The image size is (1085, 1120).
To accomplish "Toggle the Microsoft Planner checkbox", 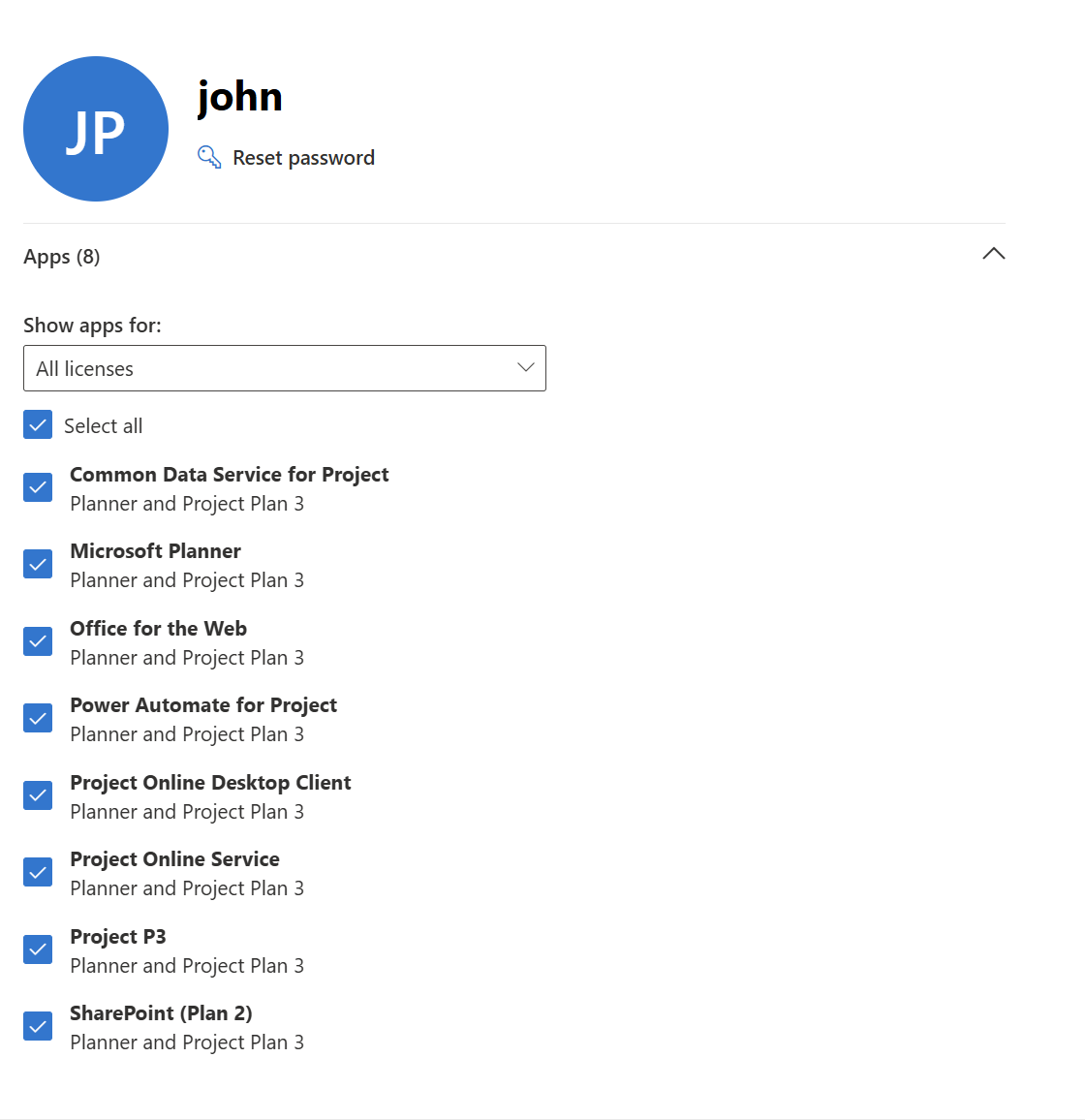I will [38, 564].
